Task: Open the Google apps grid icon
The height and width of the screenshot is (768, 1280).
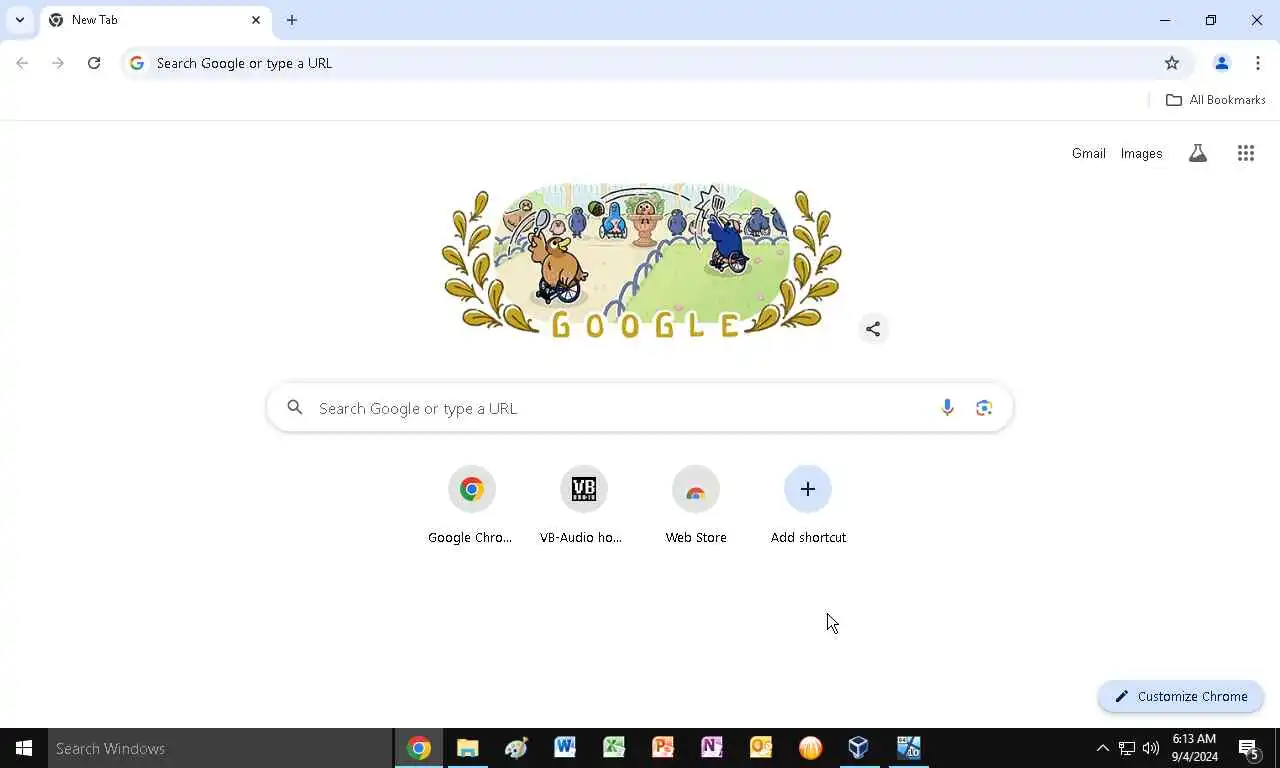Action: point(1245,153)
